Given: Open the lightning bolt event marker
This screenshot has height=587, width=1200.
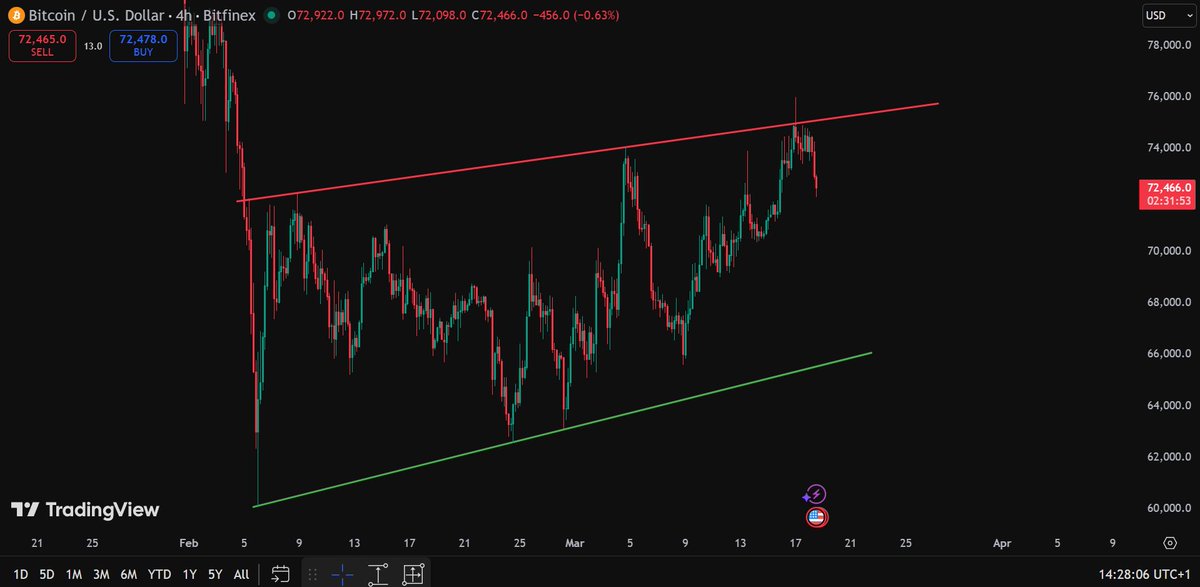Looking at the screenshot, I should coord(816,494).
